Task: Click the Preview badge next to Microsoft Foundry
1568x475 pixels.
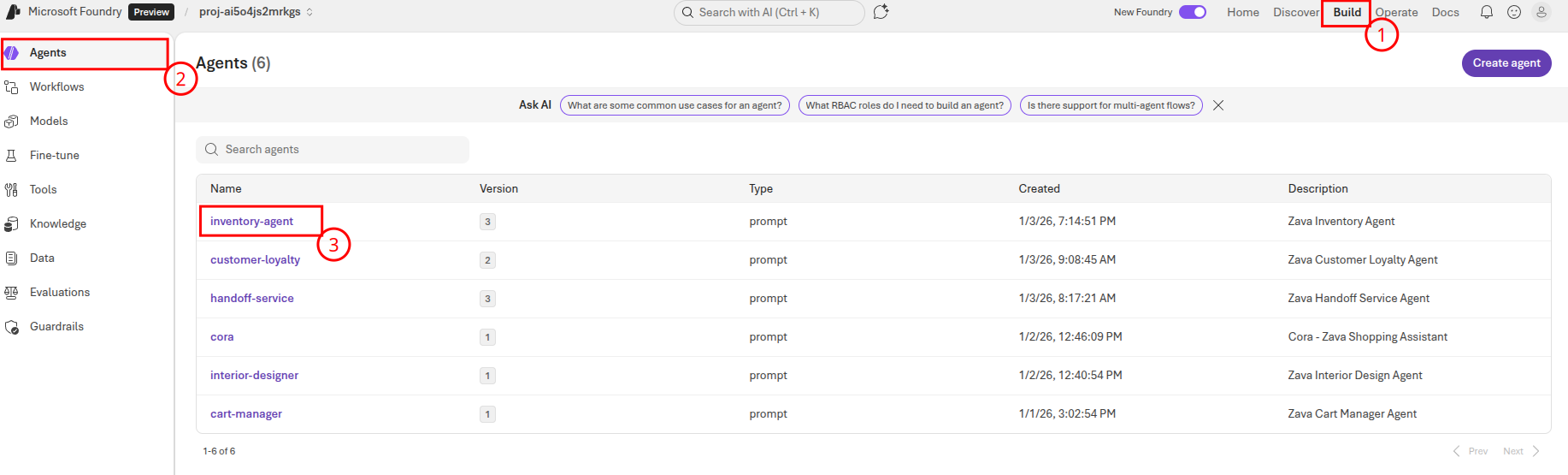Action: point(151,12)
